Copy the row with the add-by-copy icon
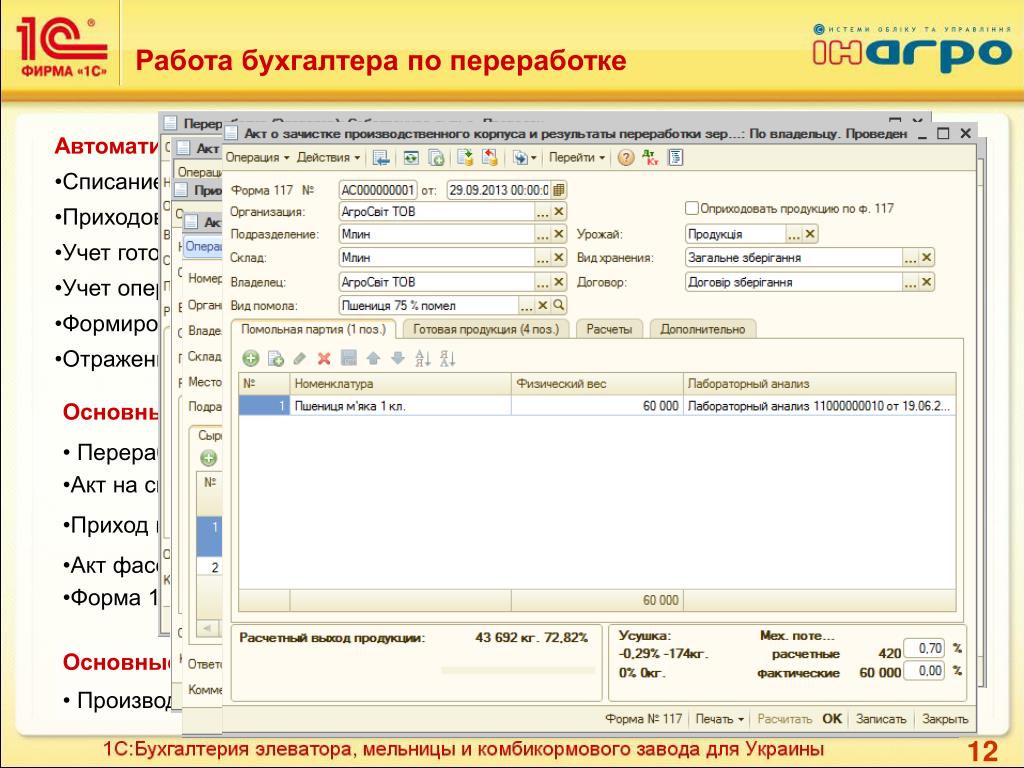The width and height of the screenshot is (1024, 768). pos(276,358)
